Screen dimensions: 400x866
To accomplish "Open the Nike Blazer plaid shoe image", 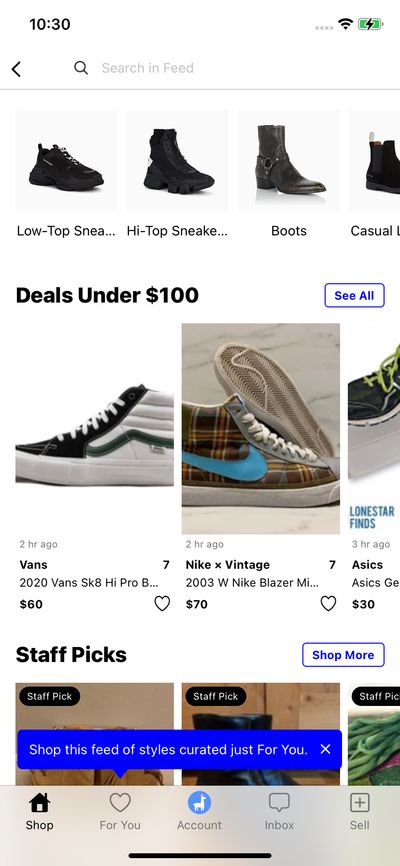I will [x=261, y=429].
